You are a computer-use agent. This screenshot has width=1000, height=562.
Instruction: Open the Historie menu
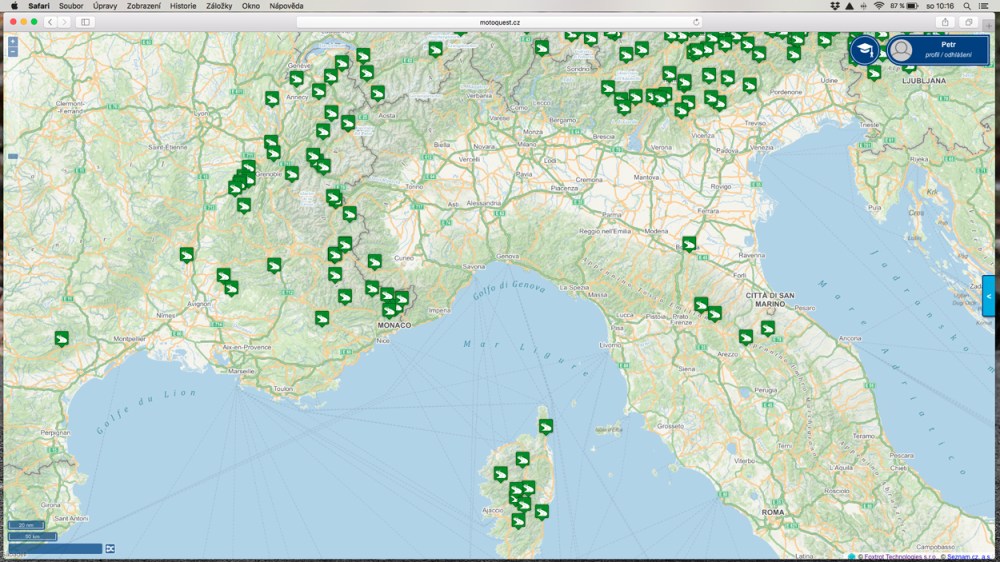coord(183,6)
